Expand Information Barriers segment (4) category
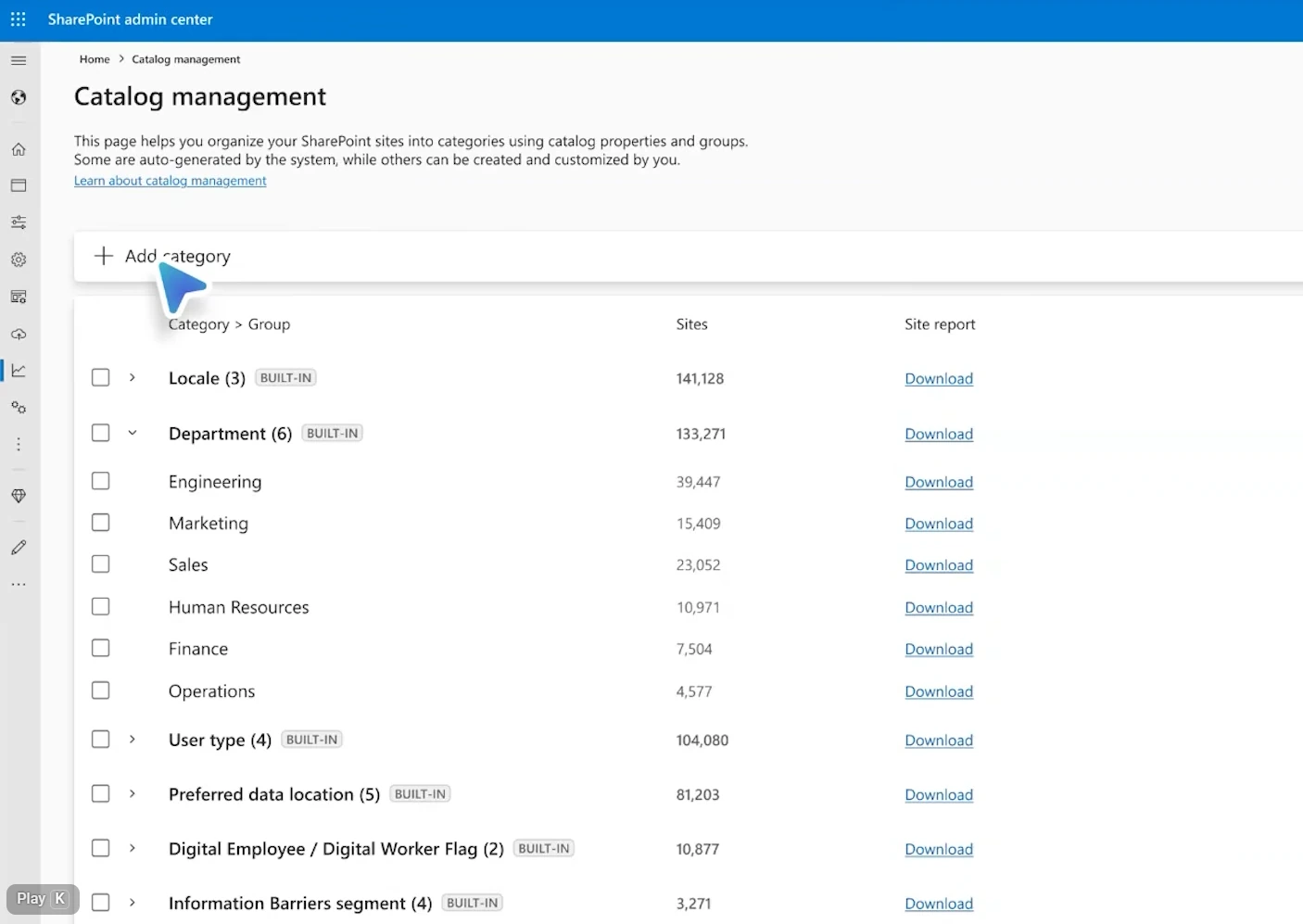This screenshot has width=1303, height=924. tap(133, 903)
